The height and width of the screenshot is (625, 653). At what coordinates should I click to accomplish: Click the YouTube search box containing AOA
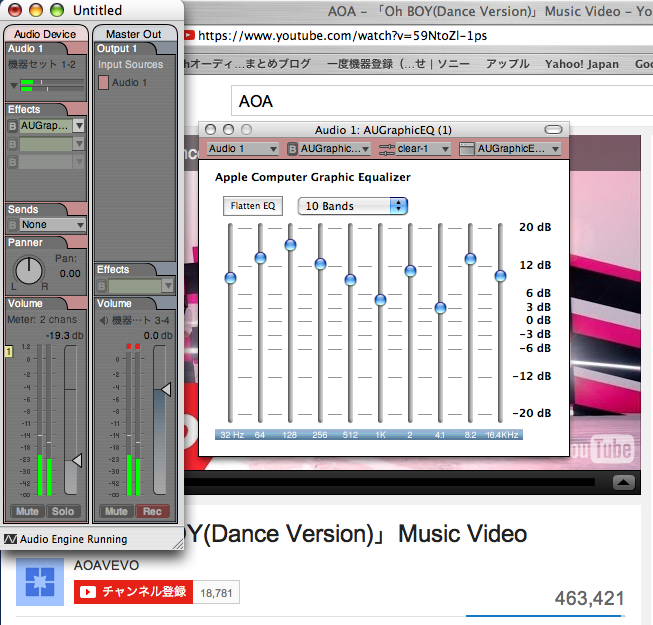point(442,101)
